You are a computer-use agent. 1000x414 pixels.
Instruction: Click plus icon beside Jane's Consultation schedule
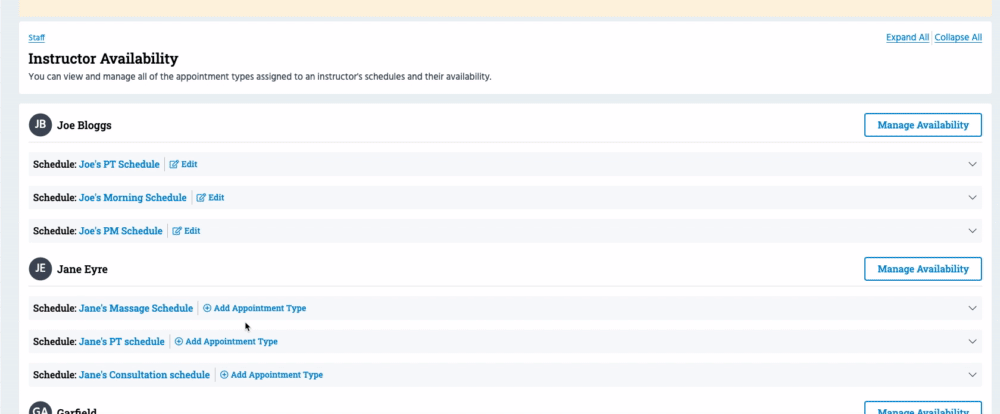[224, 375]
